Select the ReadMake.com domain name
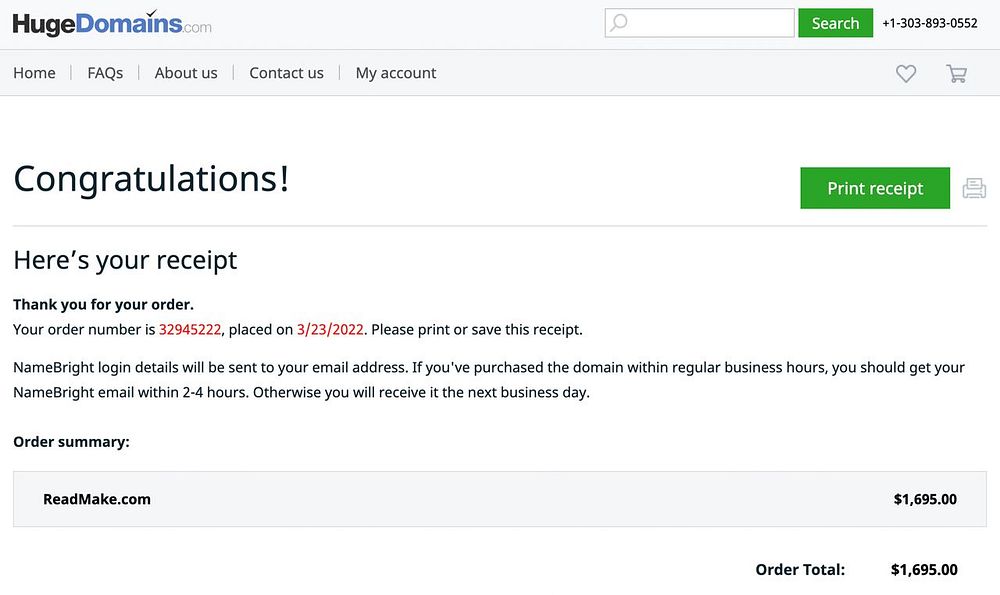The width and height of the screenshot is (1000, 595). point(97,499)
